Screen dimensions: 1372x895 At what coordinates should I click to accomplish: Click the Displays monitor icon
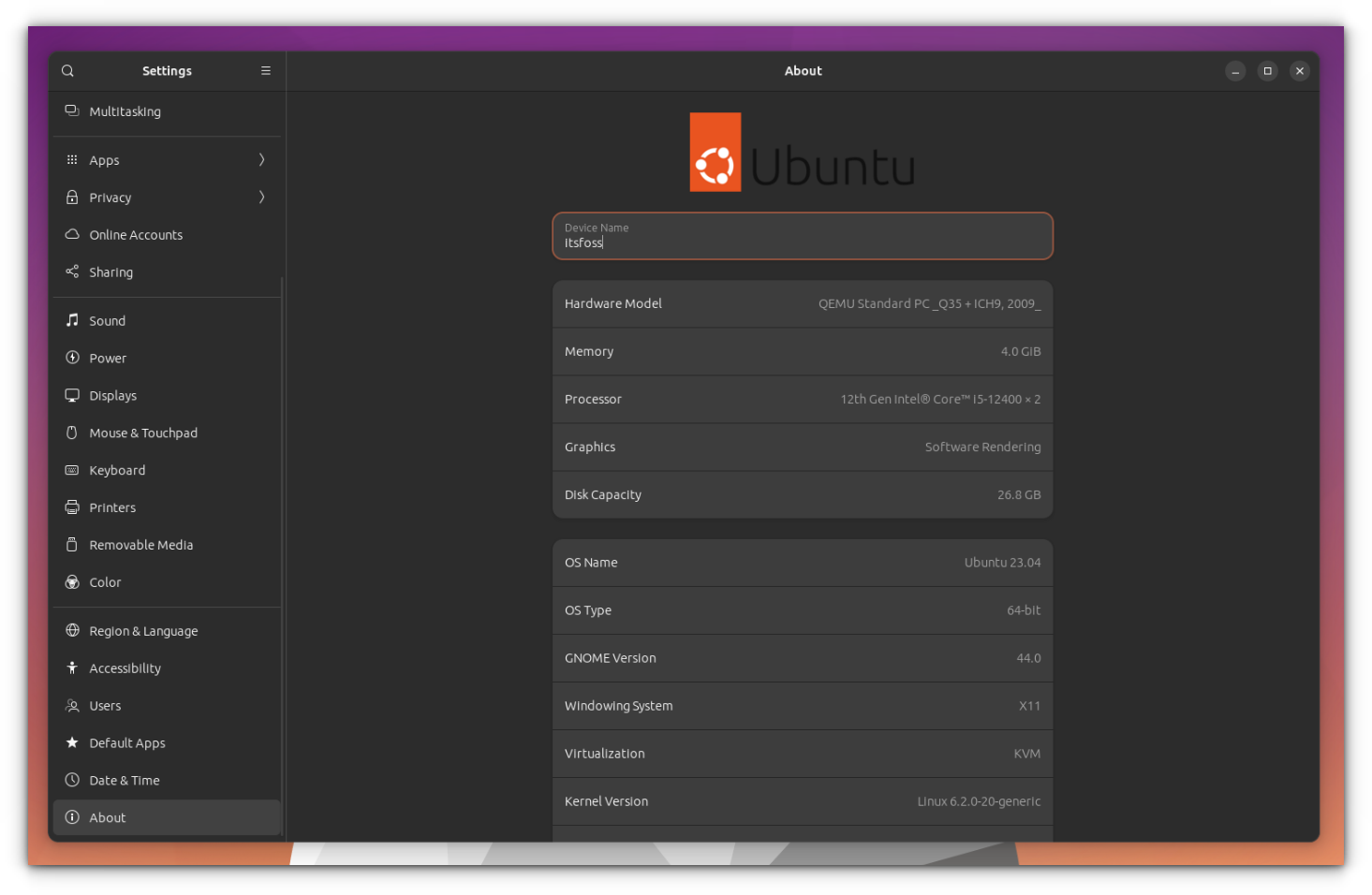[72, 395]
